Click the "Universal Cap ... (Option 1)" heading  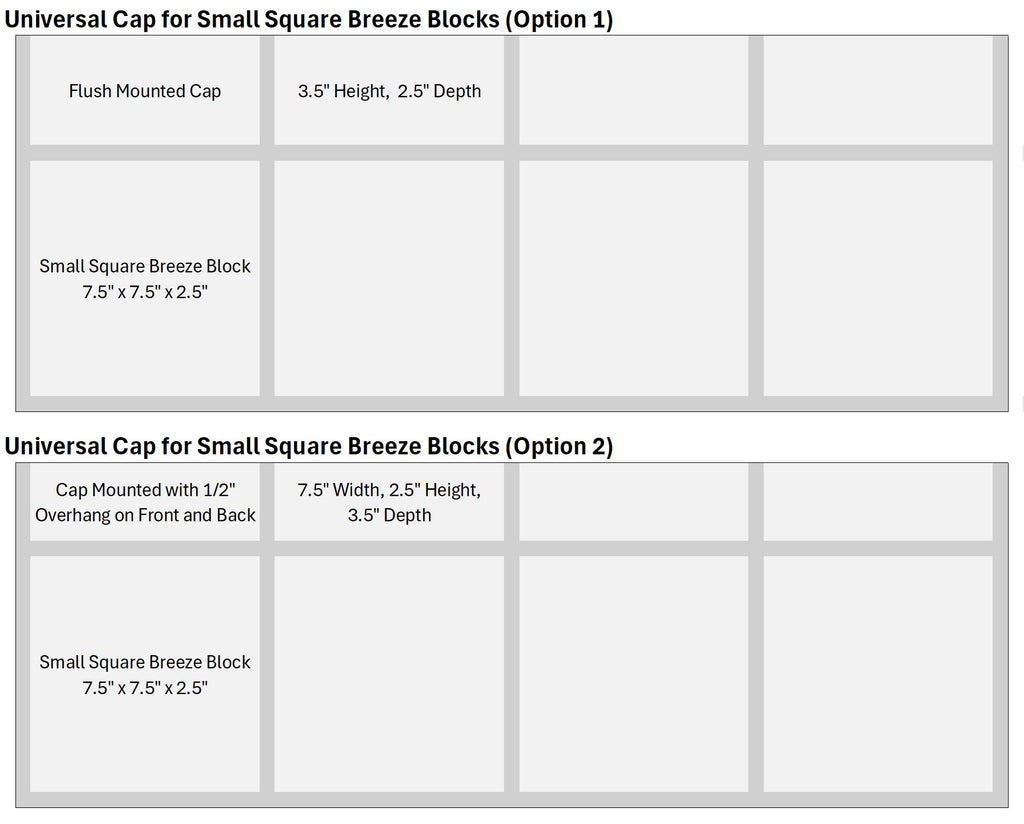309,19
